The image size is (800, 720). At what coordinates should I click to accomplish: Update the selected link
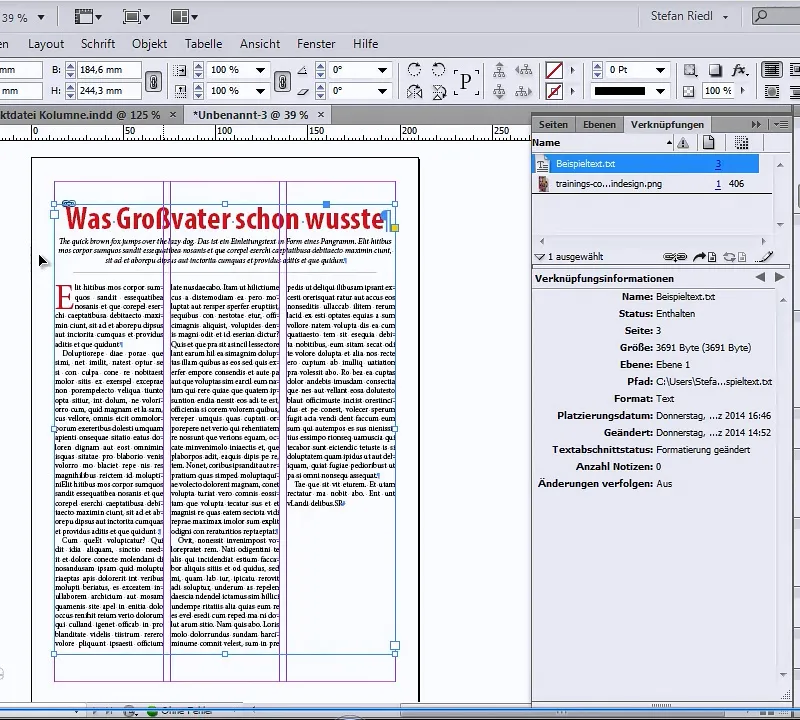(x=734, y=257)
